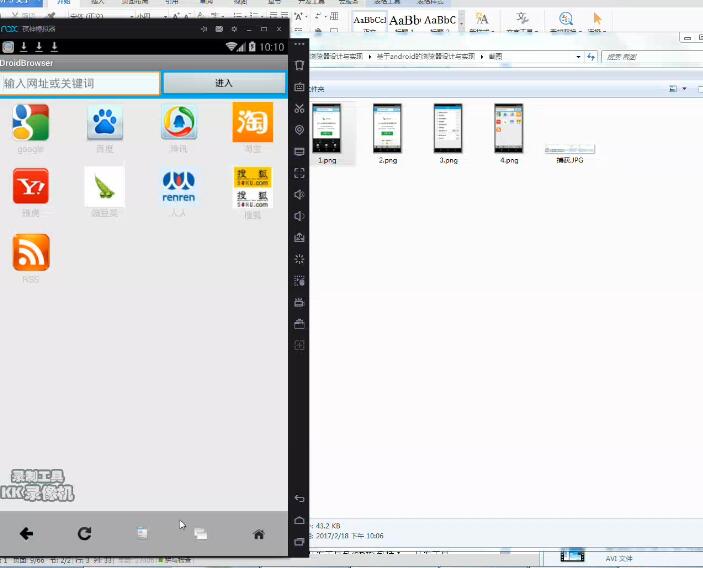Tap the multi-window icon in DroidBrowser bottom bar

(200, 533)
